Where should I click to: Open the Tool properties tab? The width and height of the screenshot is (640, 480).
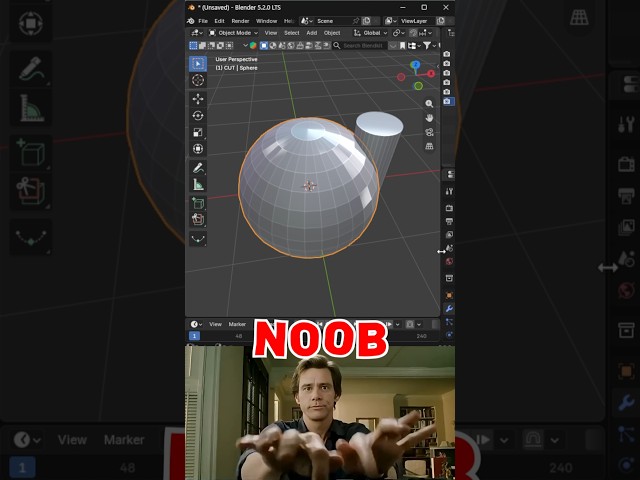(449, 191)
